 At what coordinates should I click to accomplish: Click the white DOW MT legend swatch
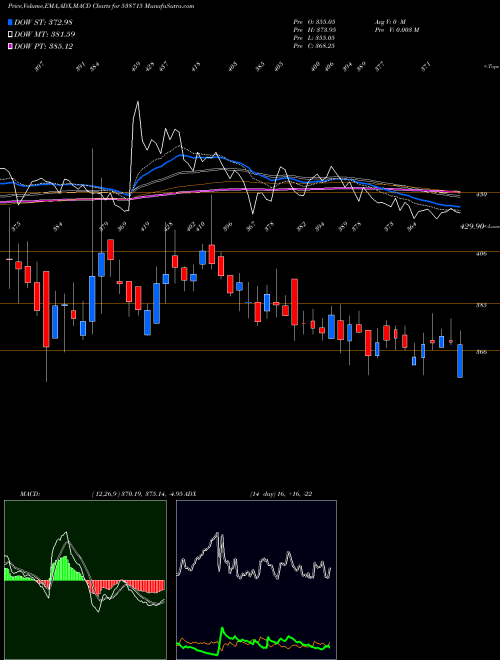(10, 34)
